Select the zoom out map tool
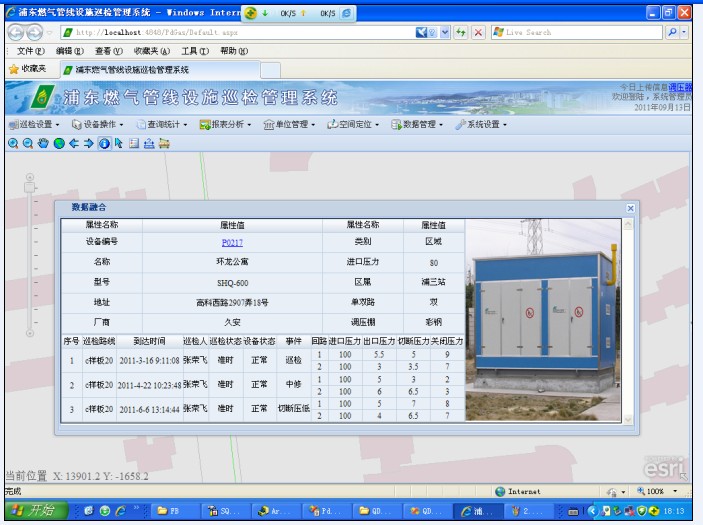Screen dimensions: 703x525 point(28,143)
